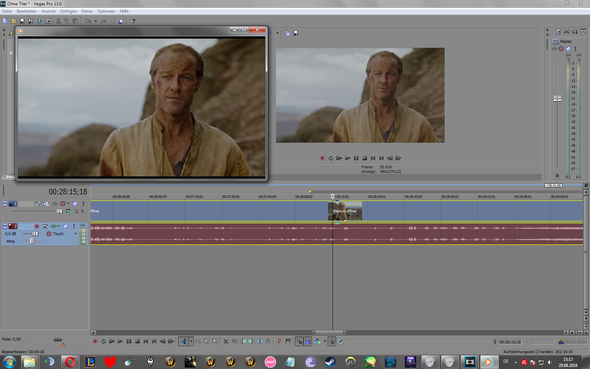Click play in the timeline transport bar
The image size is (590, 369).
120,342
